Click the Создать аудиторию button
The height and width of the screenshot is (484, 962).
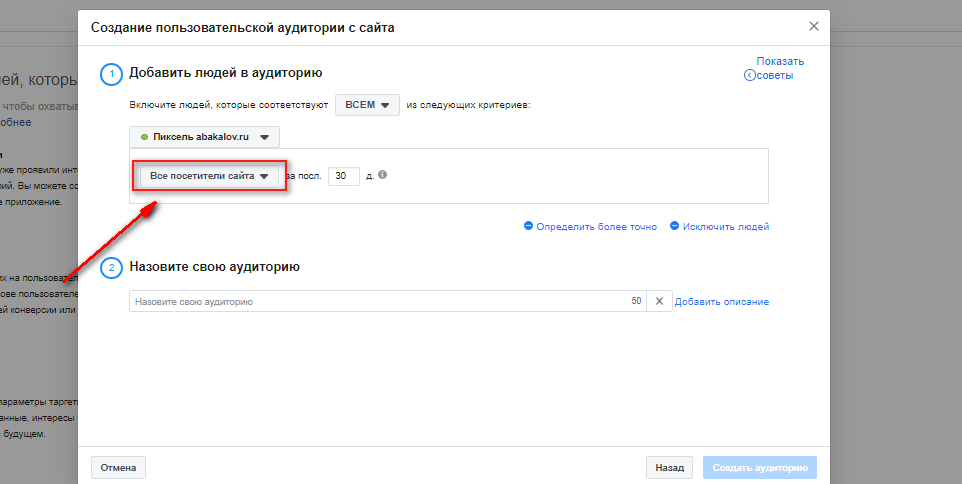(760, 467)
